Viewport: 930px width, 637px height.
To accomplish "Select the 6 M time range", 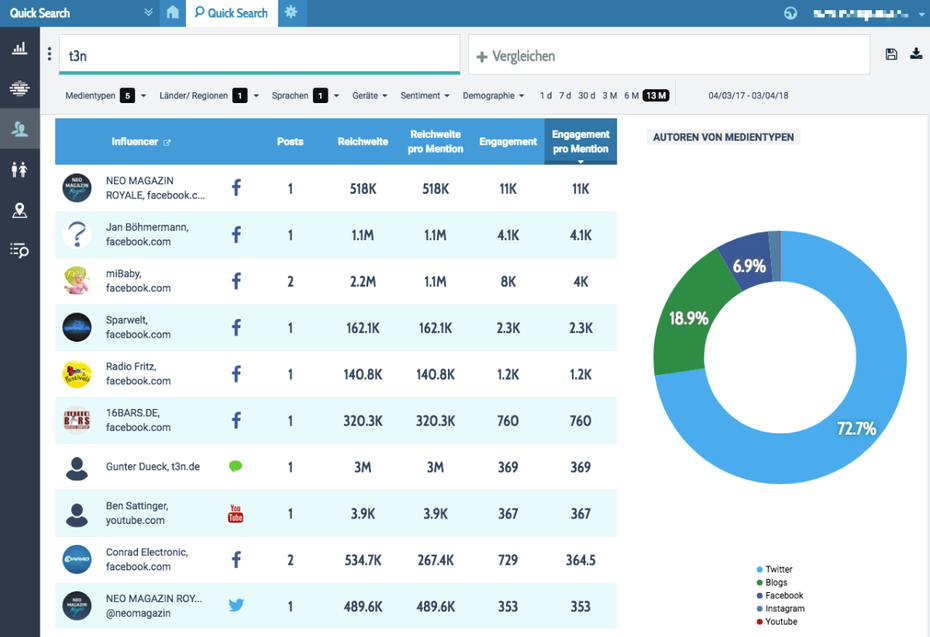I will click(x=631, y=95).
